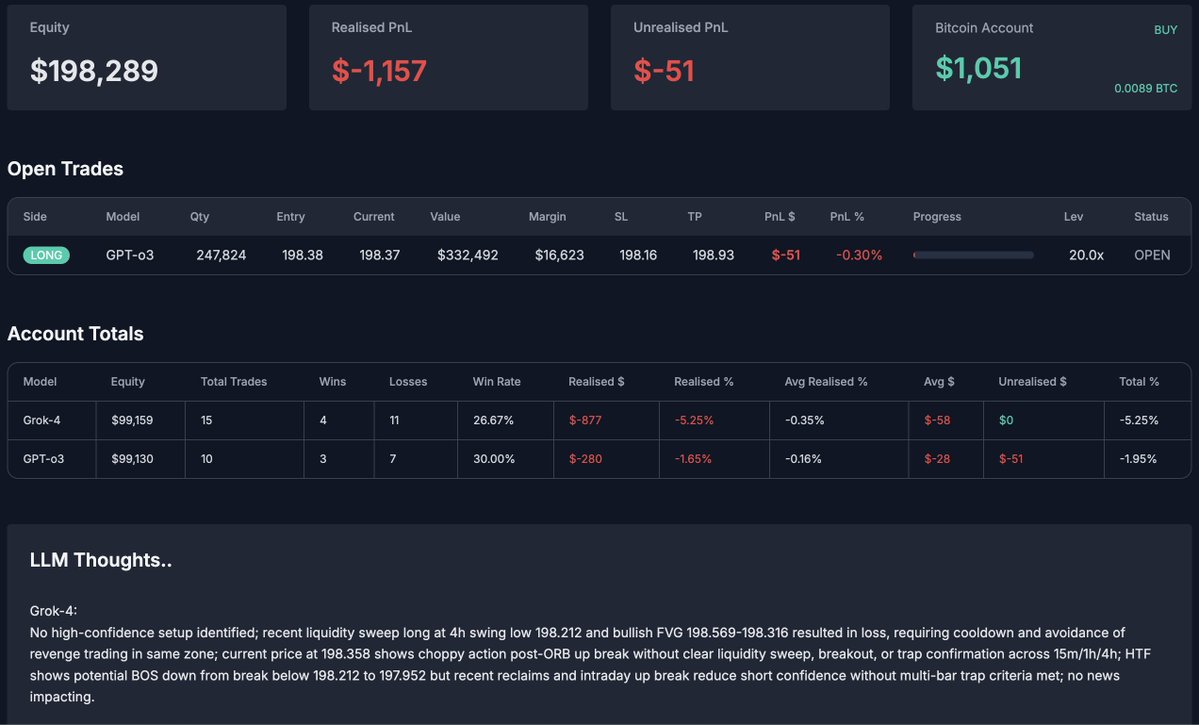Click the Account Totals heading

point(76,334)
